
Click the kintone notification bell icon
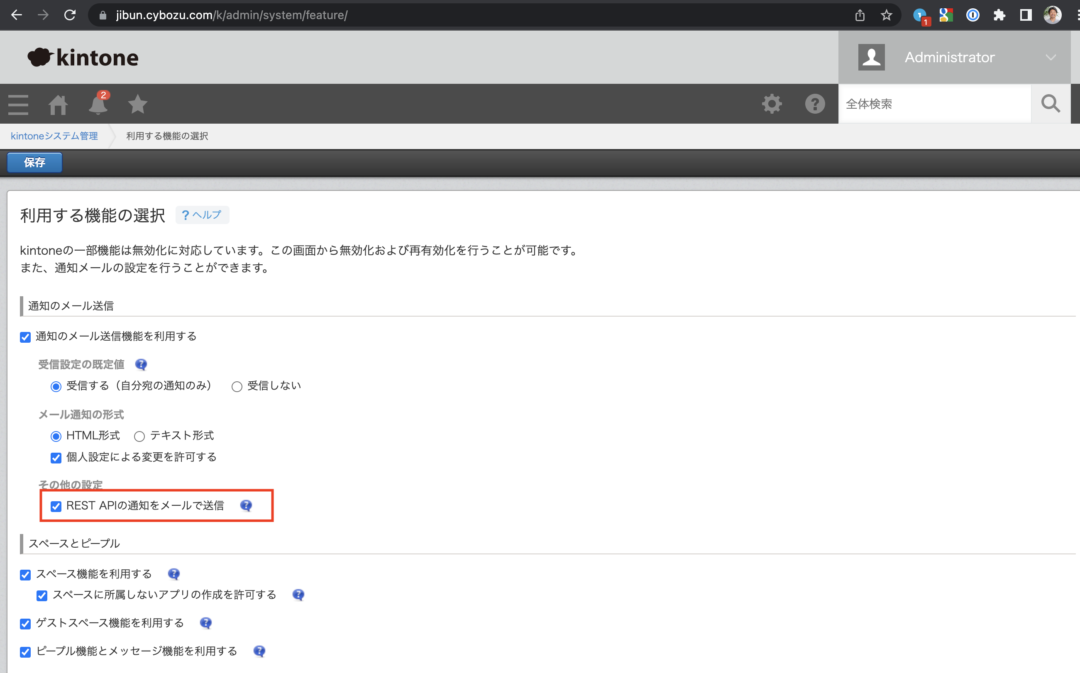click(97, 104)
